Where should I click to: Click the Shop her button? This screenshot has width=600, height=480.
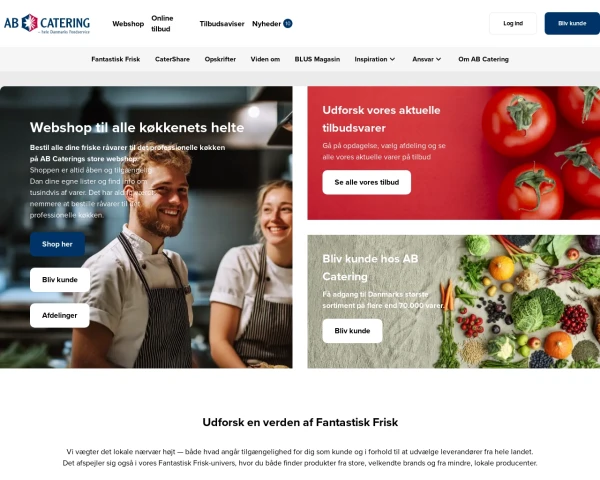(x=57, y=244)
